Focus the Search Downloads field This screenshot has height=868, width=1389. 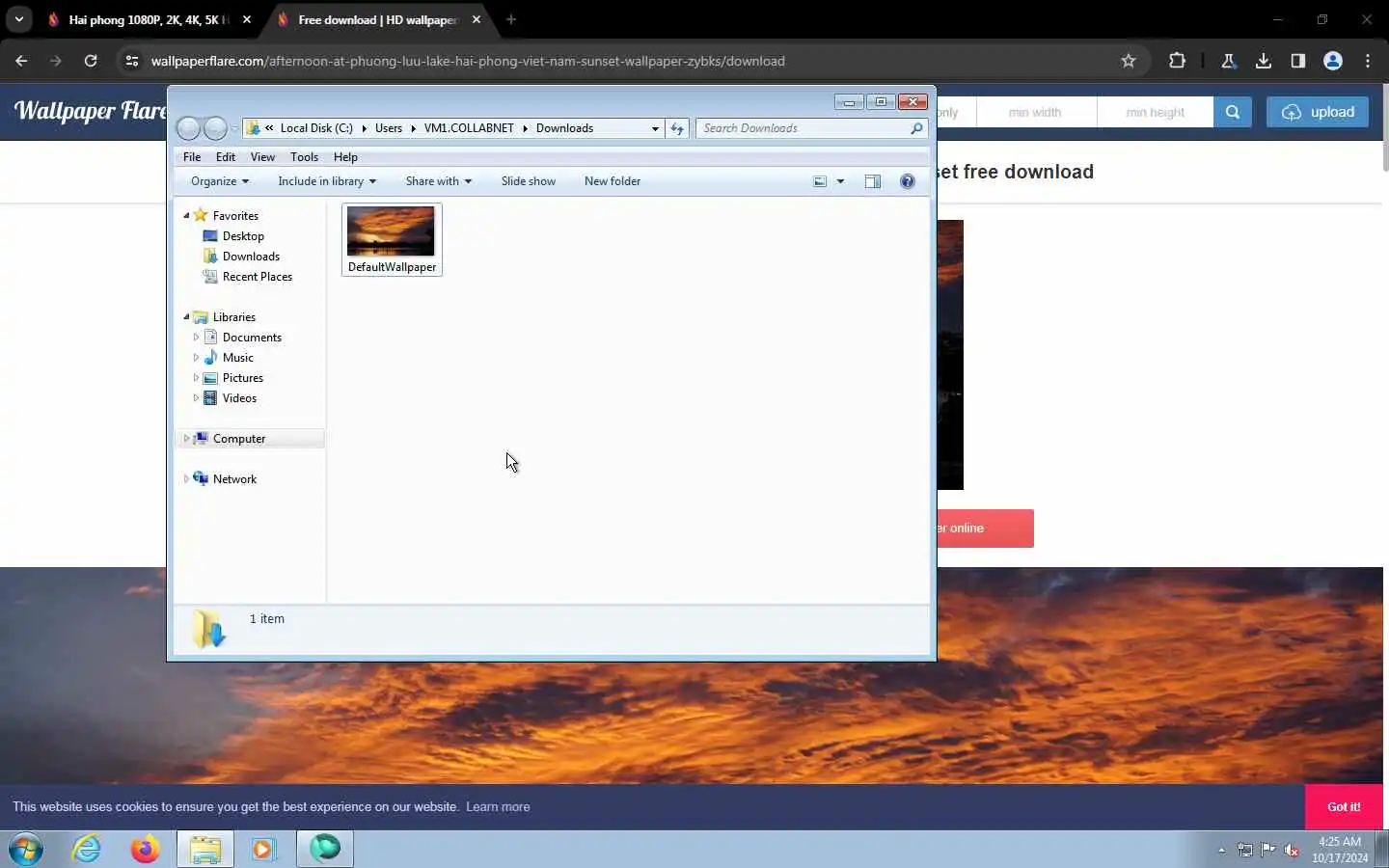pyautogui.click(x=803, y=128)
